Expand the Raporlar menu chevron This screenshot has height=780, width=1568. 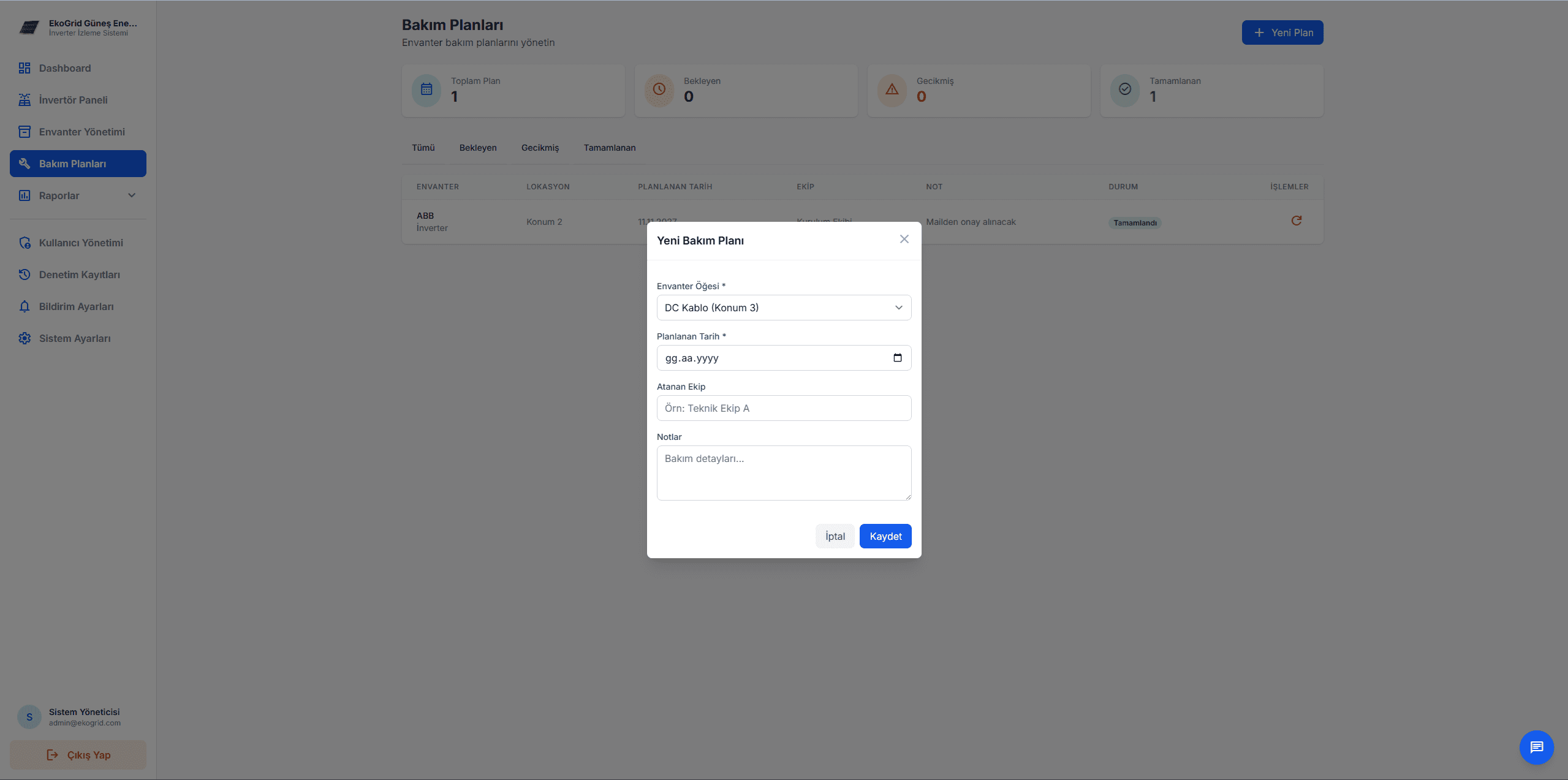point(131,195)
